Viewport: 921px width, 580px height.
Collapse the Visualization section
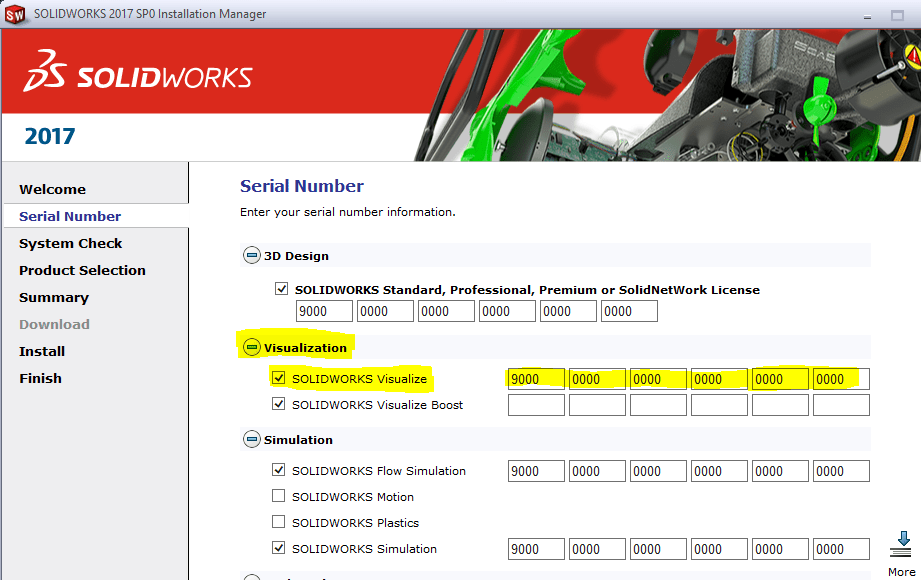252,348
